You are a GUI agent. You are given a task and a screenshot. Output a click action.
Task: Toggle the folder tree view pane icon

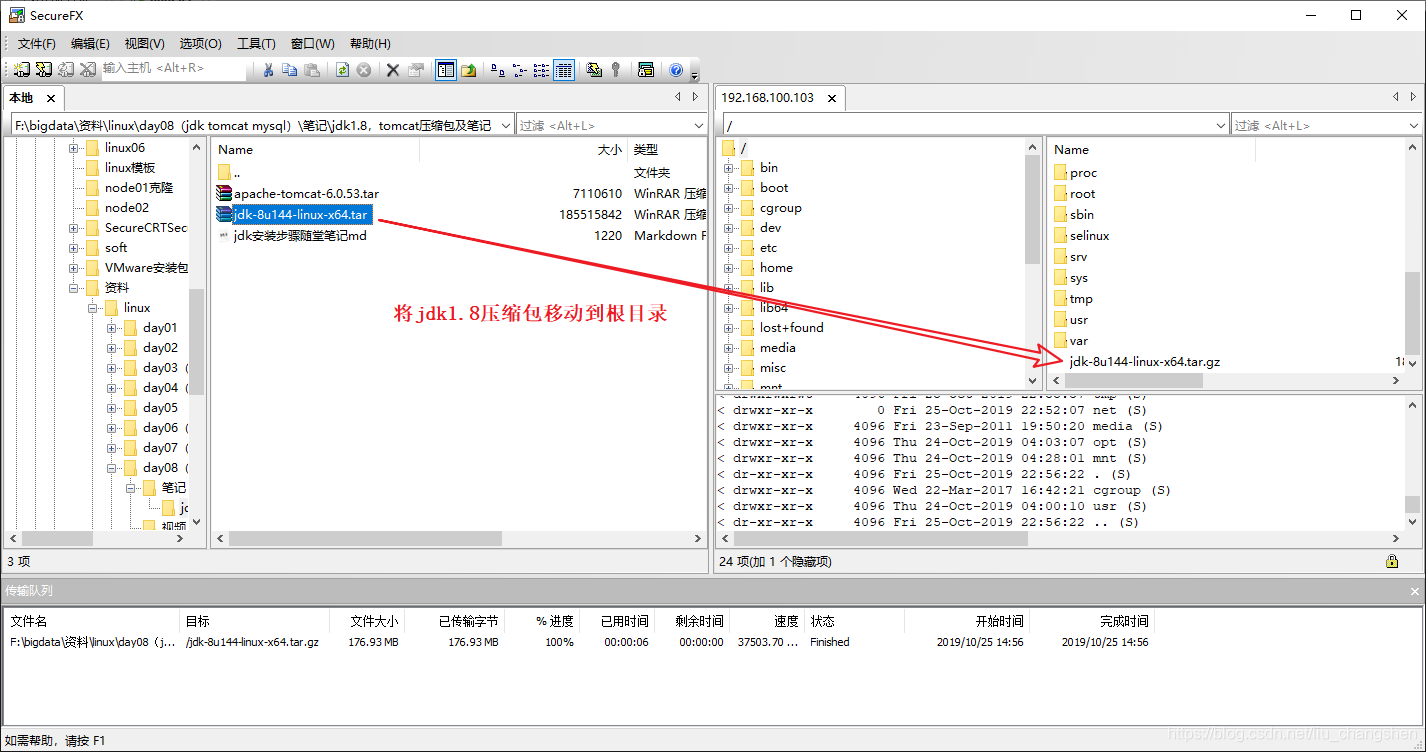click(x=446, y=70)
